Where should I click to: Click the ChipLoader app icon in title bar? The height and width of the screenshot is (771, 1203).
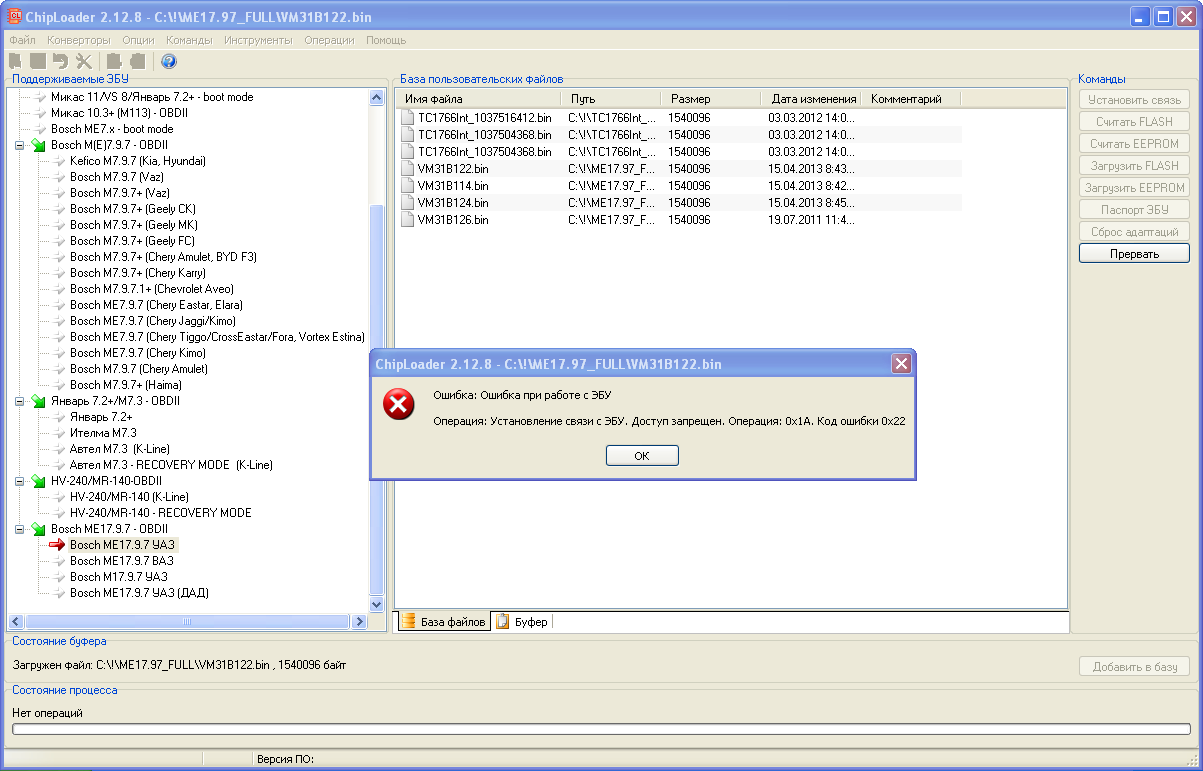(x=15, y=16)
